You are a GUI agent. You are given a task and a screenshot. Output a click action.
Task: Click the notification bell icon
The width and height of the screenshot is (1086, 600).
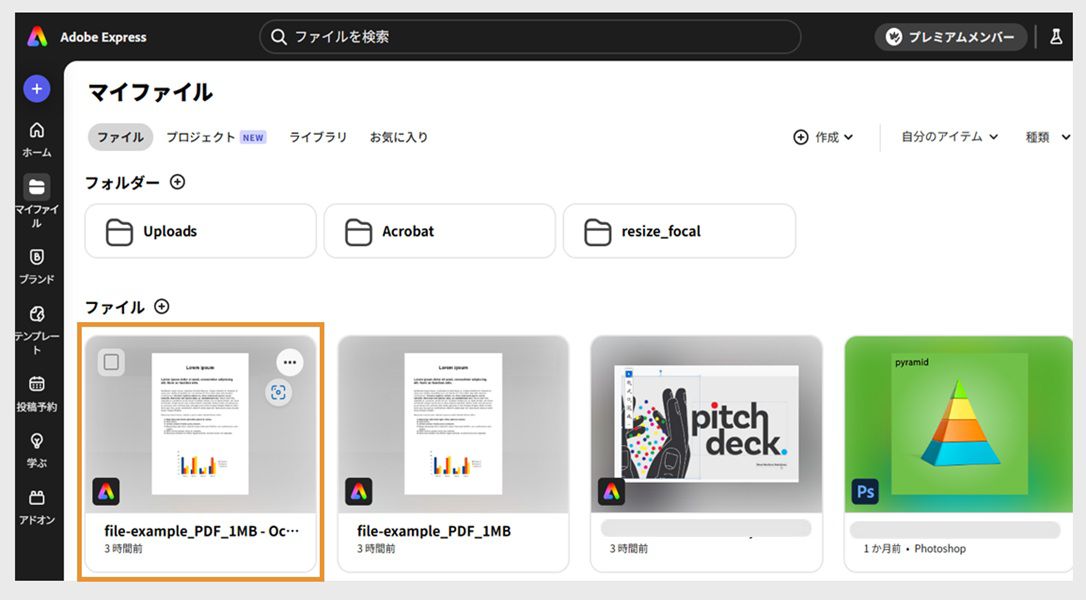1056,36
